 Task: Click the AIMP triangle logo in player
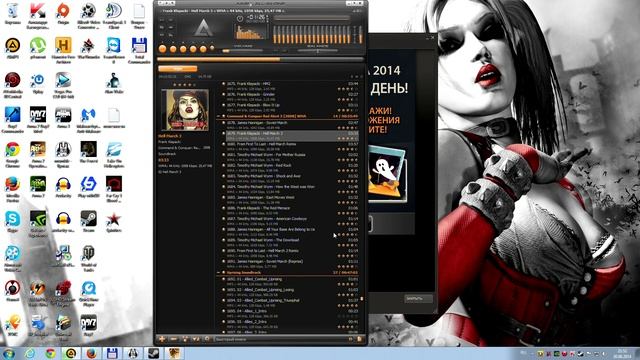[203, 29]
